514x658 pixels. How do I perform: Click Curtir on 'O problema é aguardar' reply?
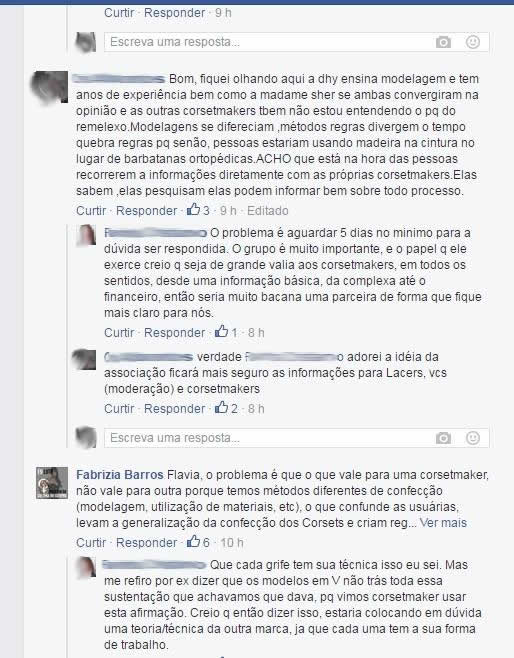119,333
